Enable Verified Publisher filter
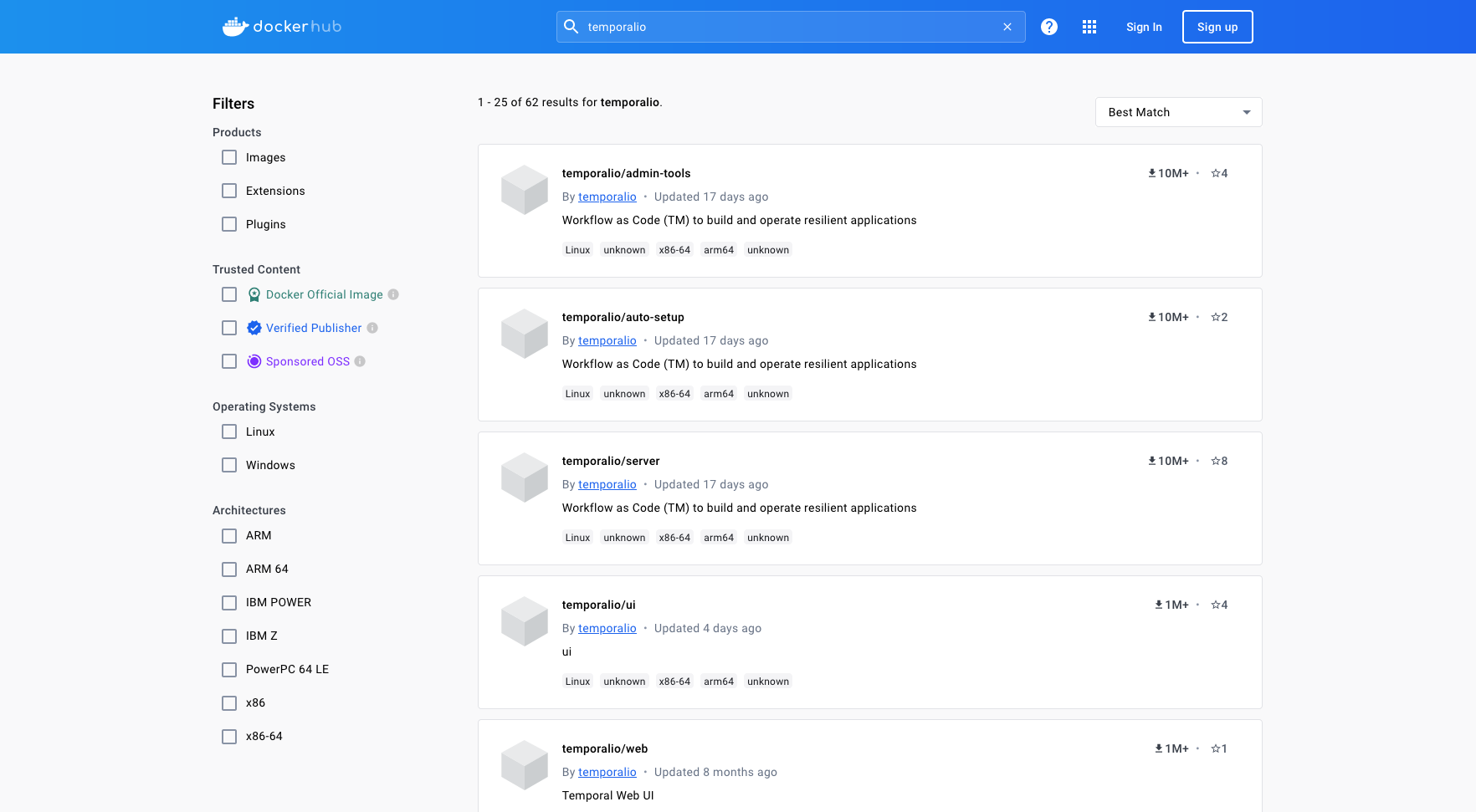This screenshot has width=1476, height=812. (x=229, y=328)
